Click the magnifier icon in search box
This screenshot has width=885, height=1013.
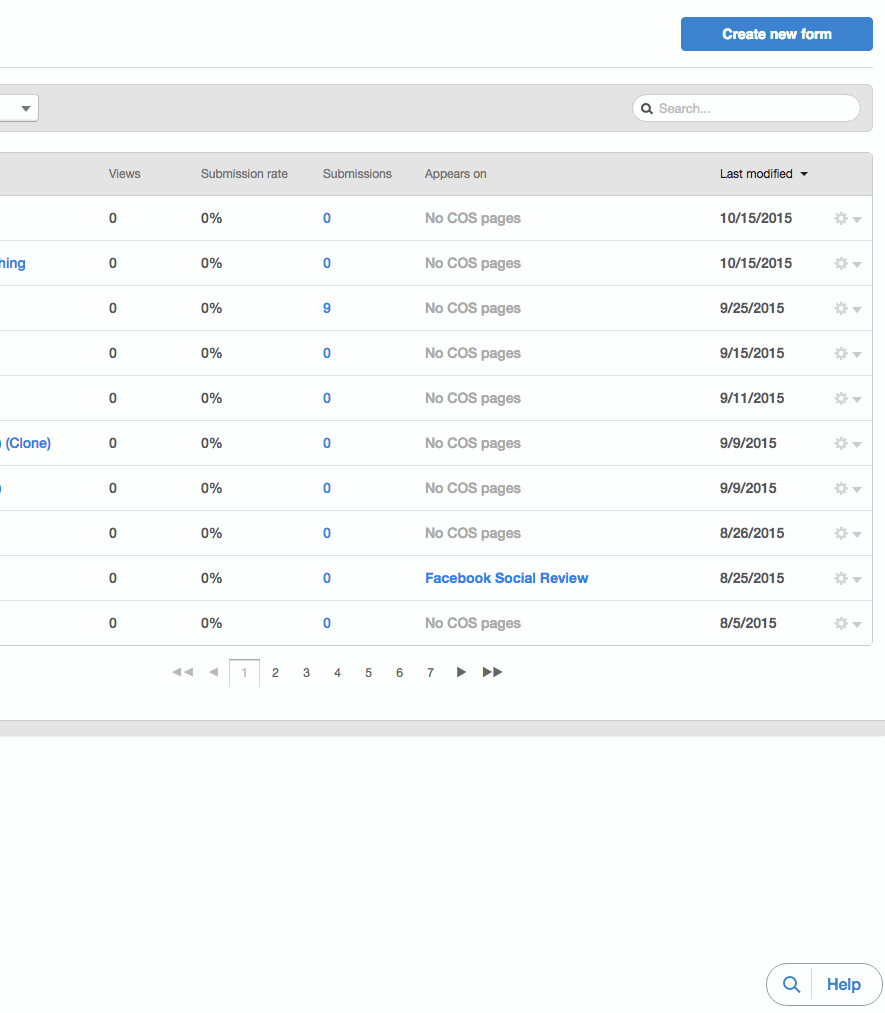point(647,109)
